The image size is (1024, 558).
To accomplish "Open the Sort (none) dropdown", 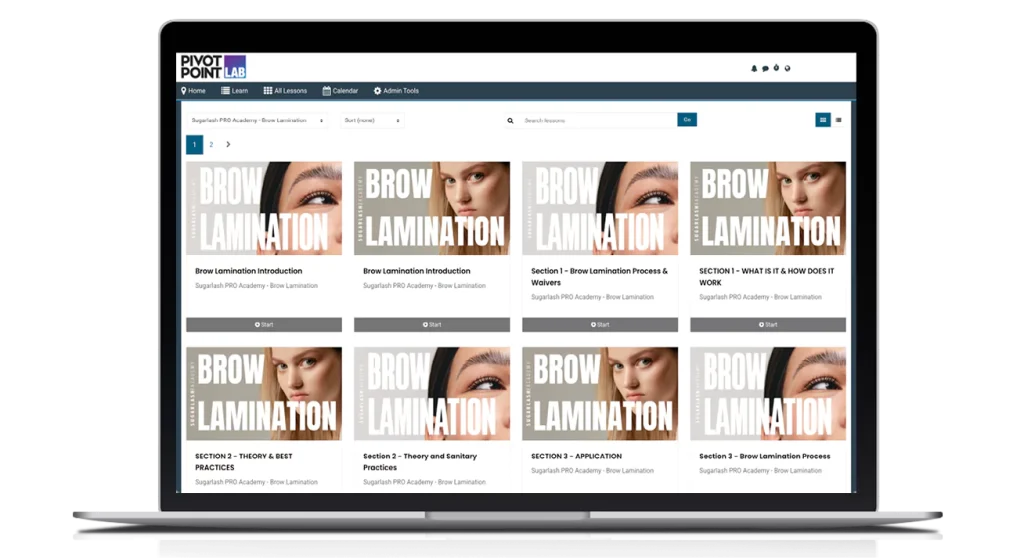I will (x=372, y=120).
